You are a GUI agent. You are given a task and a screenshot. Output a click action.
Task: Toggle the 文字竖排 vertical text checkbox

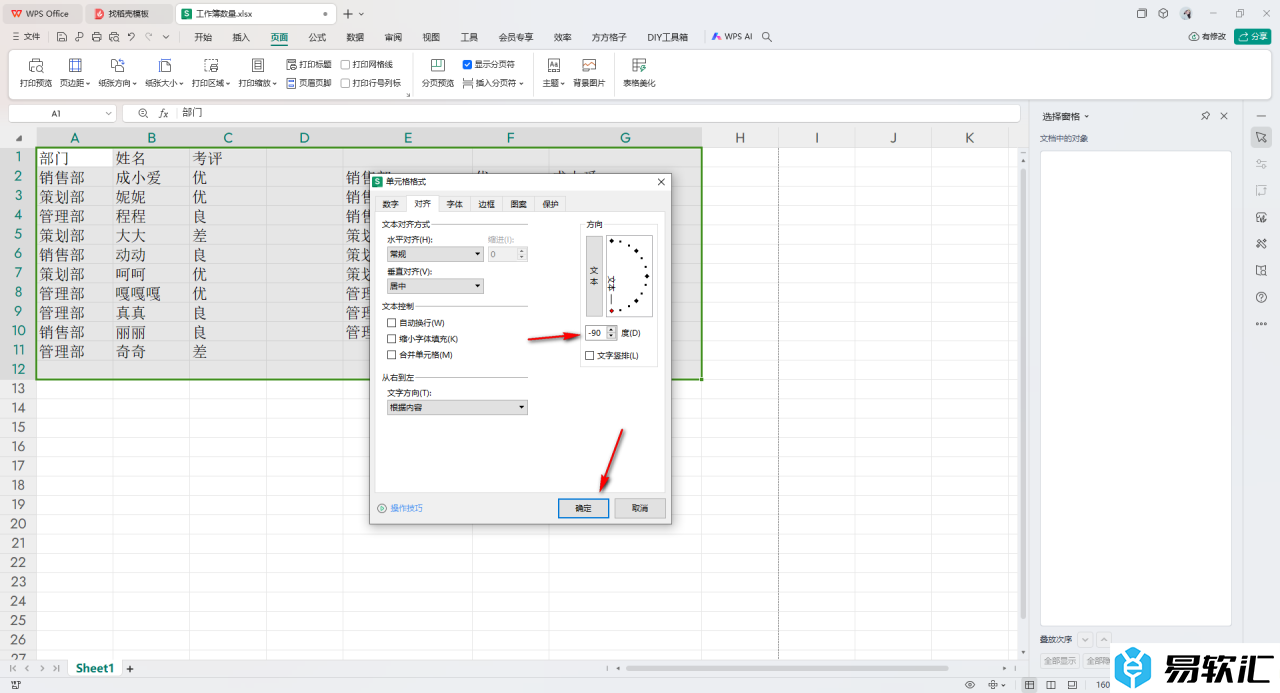tap(590, 355)
